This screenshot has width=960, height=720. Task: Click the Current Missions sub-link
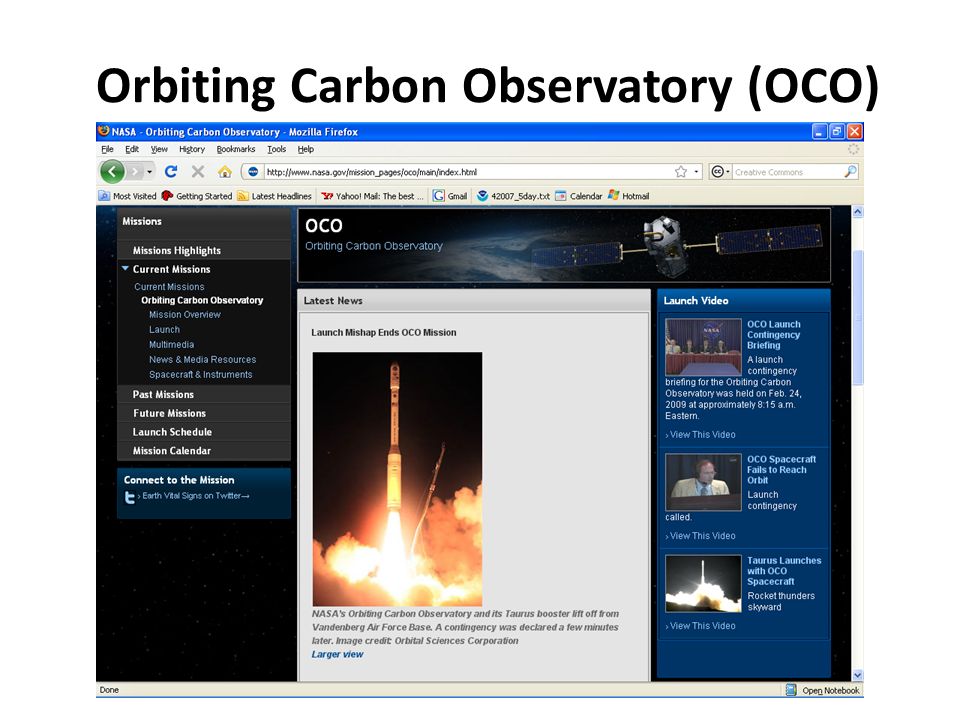(169, 287)
